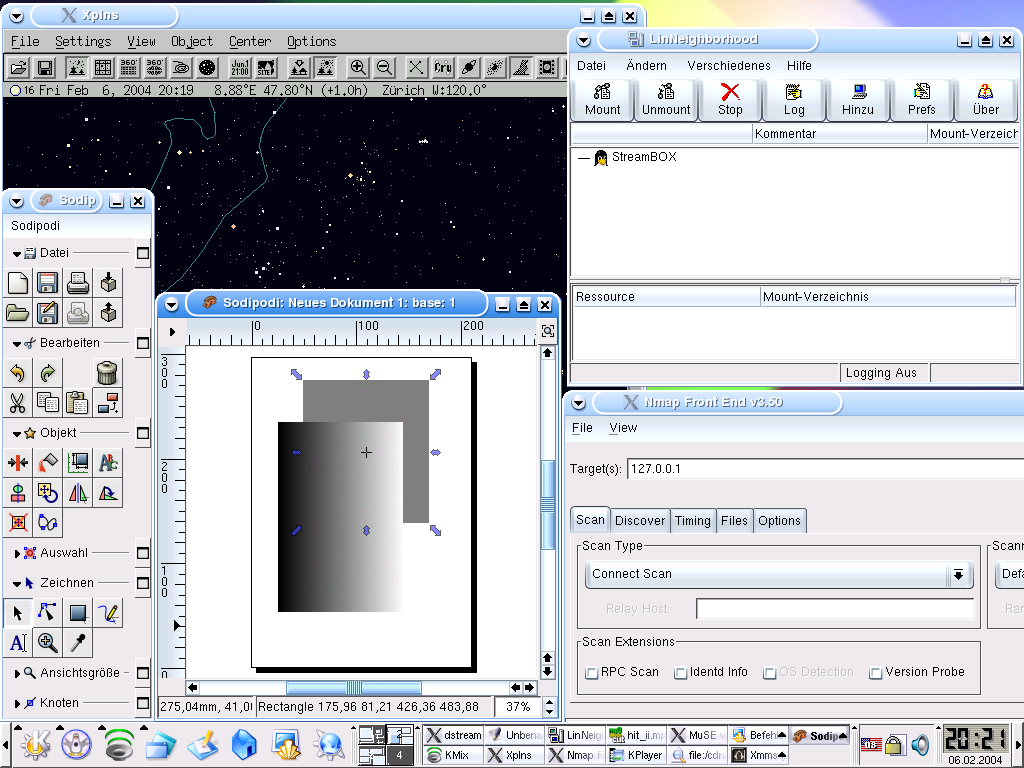Select the rectangle tool in Zeichnen

coord(78,613)
